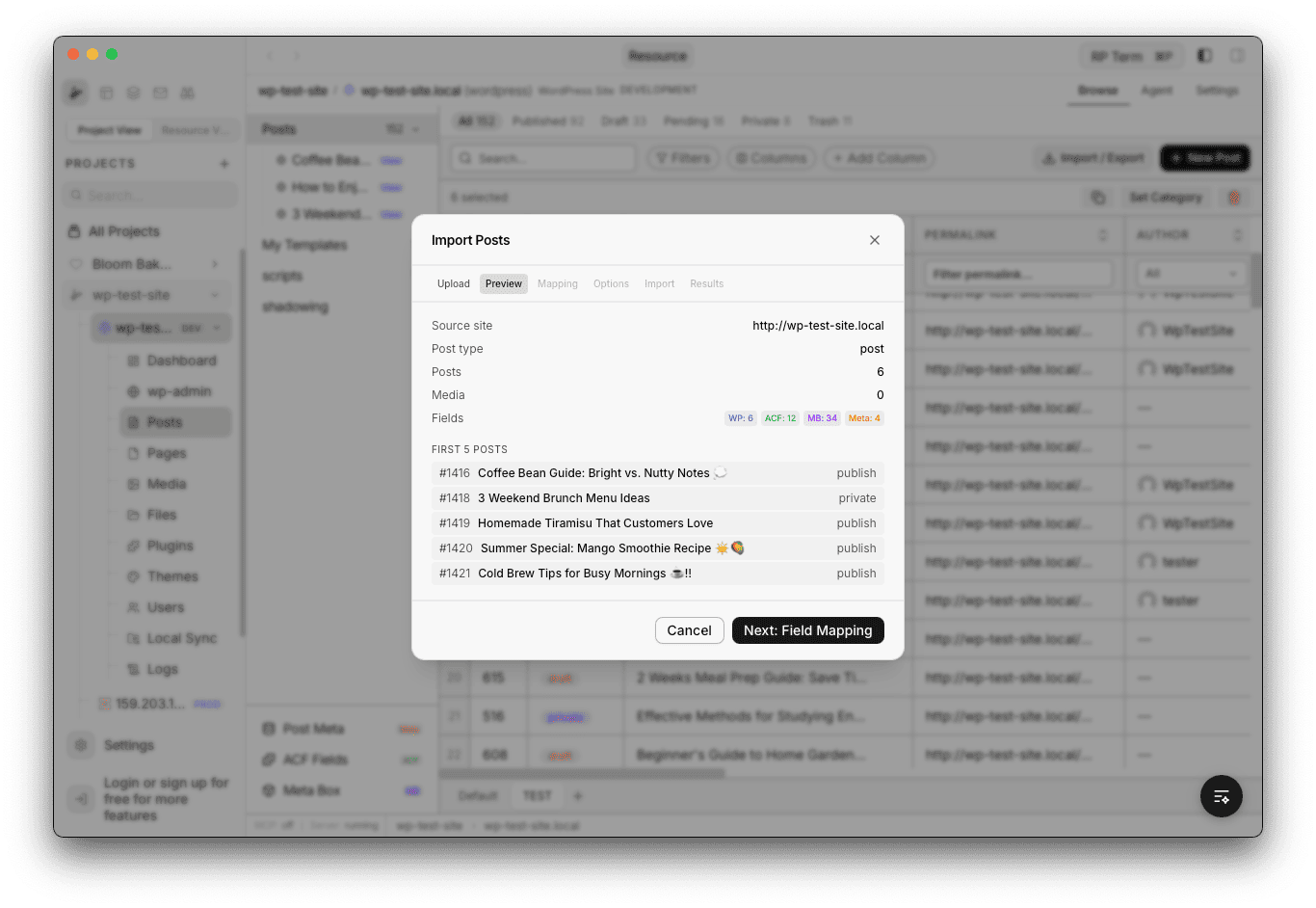Open the package box icon in the sidebar toolbar
1316x908 pixels.
pyautogui.click(x=106, y=92)
